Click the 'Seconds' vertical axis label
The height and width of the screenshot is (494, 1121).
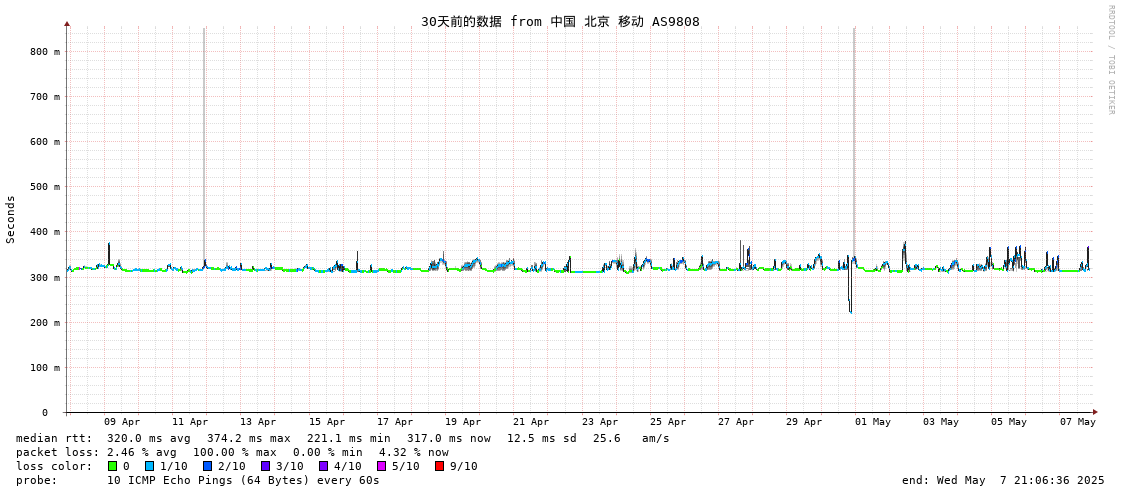pyautogui.click(x=11, y=219)
